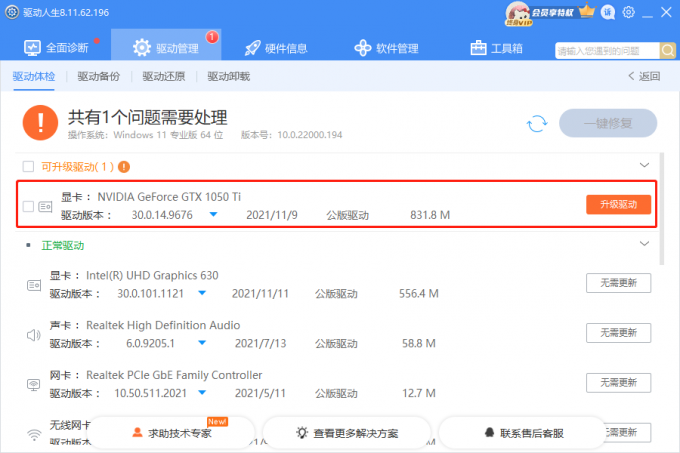This screenshot has width=680, height=453.
Task: Collapse the 可升级驱动 section chevron
Action: [644, 165]
